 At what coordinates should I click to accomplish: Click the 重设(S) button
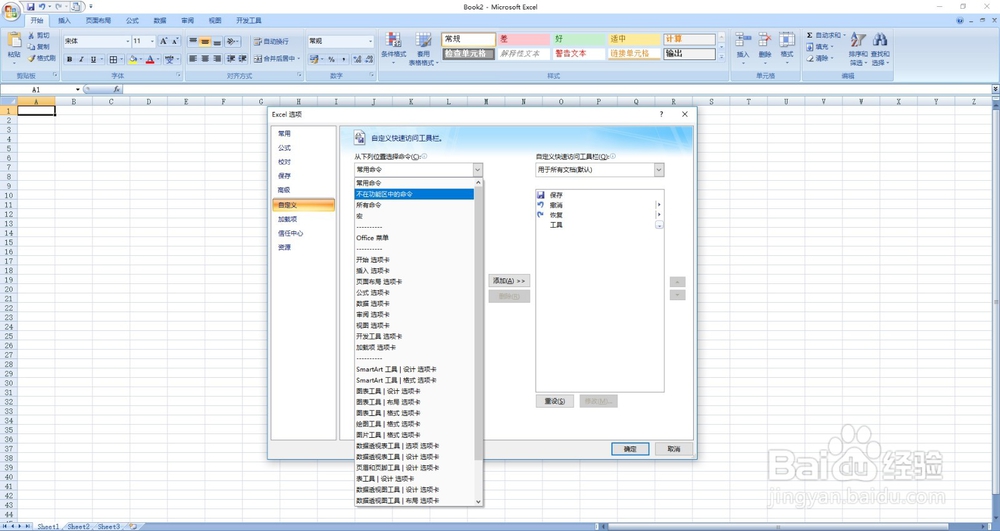[555, 401]
